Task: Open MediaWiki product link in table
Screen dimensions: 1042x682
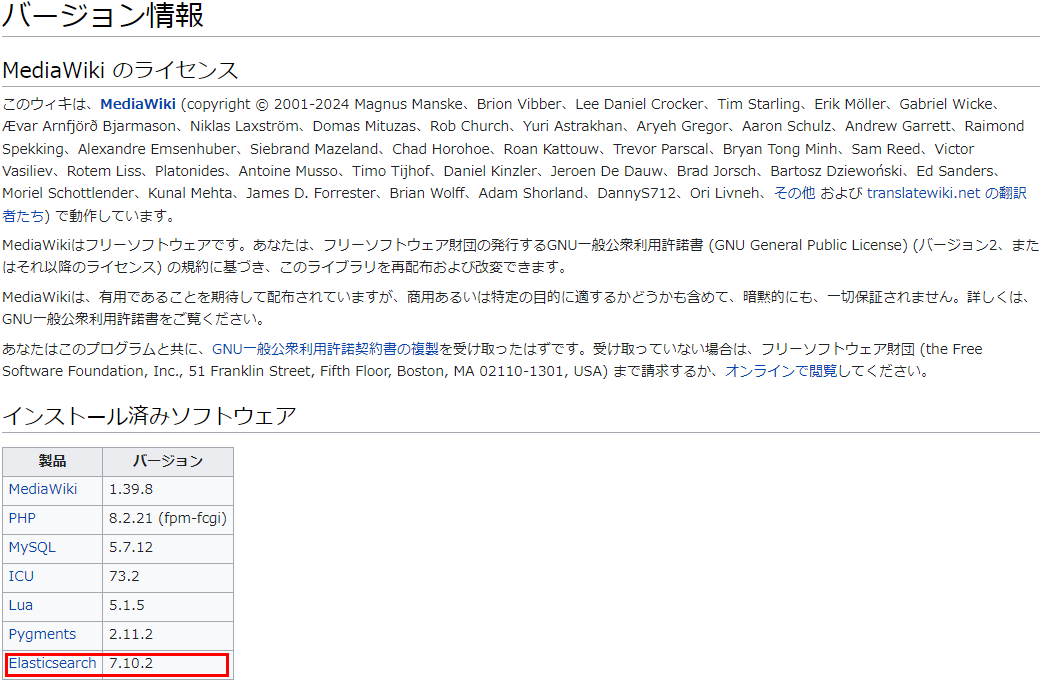Action: point(43,489)
